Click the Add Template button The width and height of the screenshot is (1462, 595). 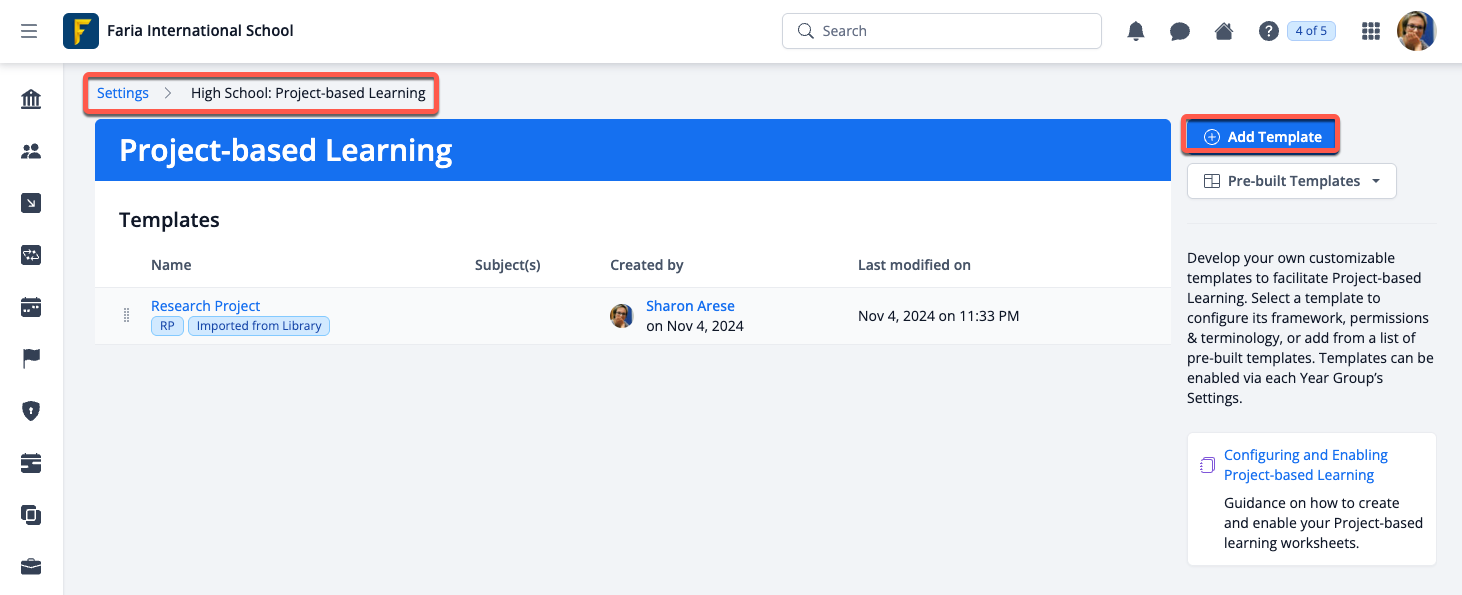click(x=1262, y=137)
